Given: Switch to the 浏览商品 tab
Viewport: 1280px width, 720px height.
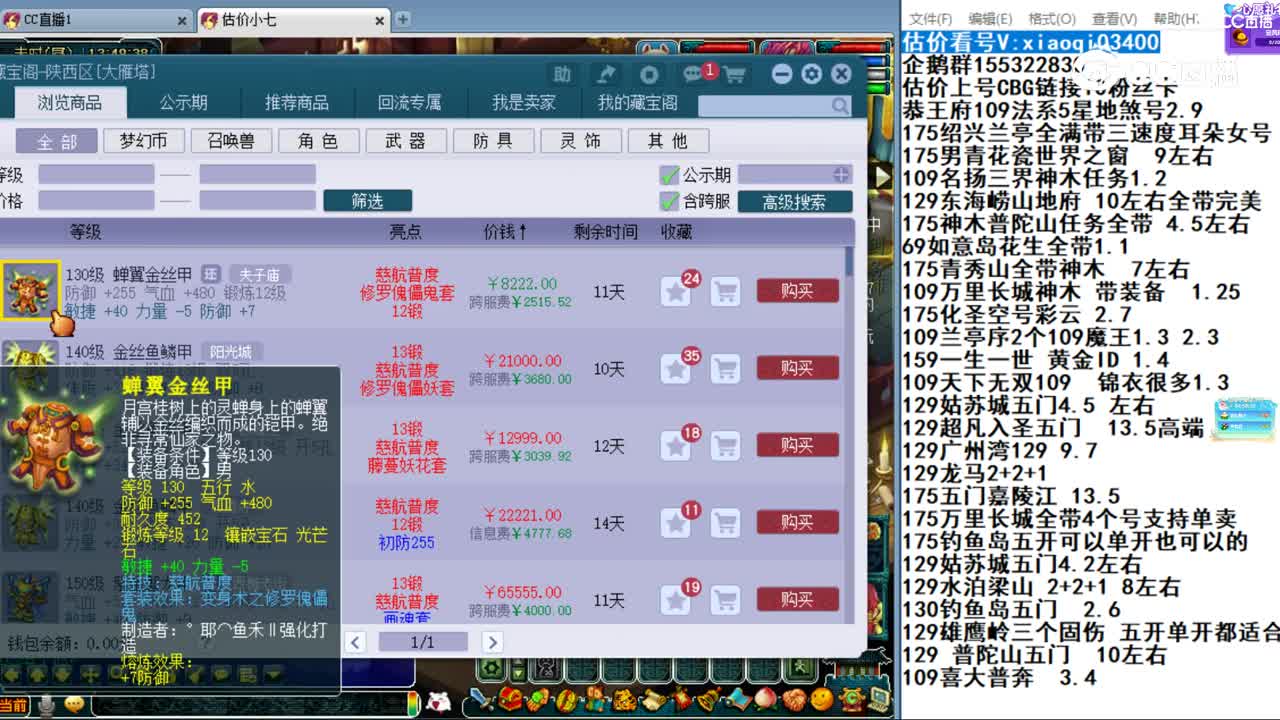Looking at the screenshot, I should click(x=70, y=103).
